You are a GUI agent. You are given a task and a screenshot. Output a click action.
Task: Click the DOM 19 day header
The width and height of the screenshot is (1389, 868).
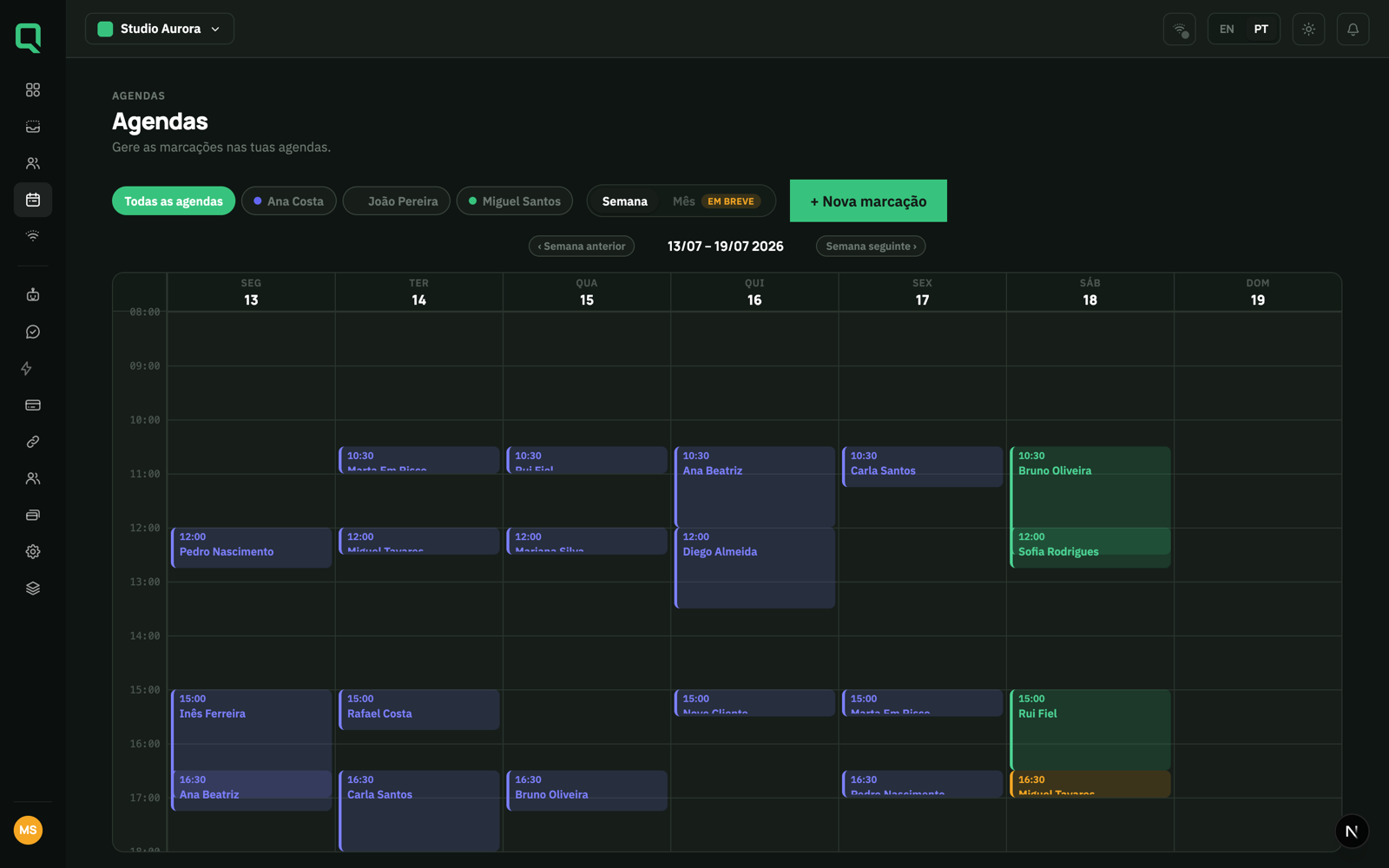1258,293
